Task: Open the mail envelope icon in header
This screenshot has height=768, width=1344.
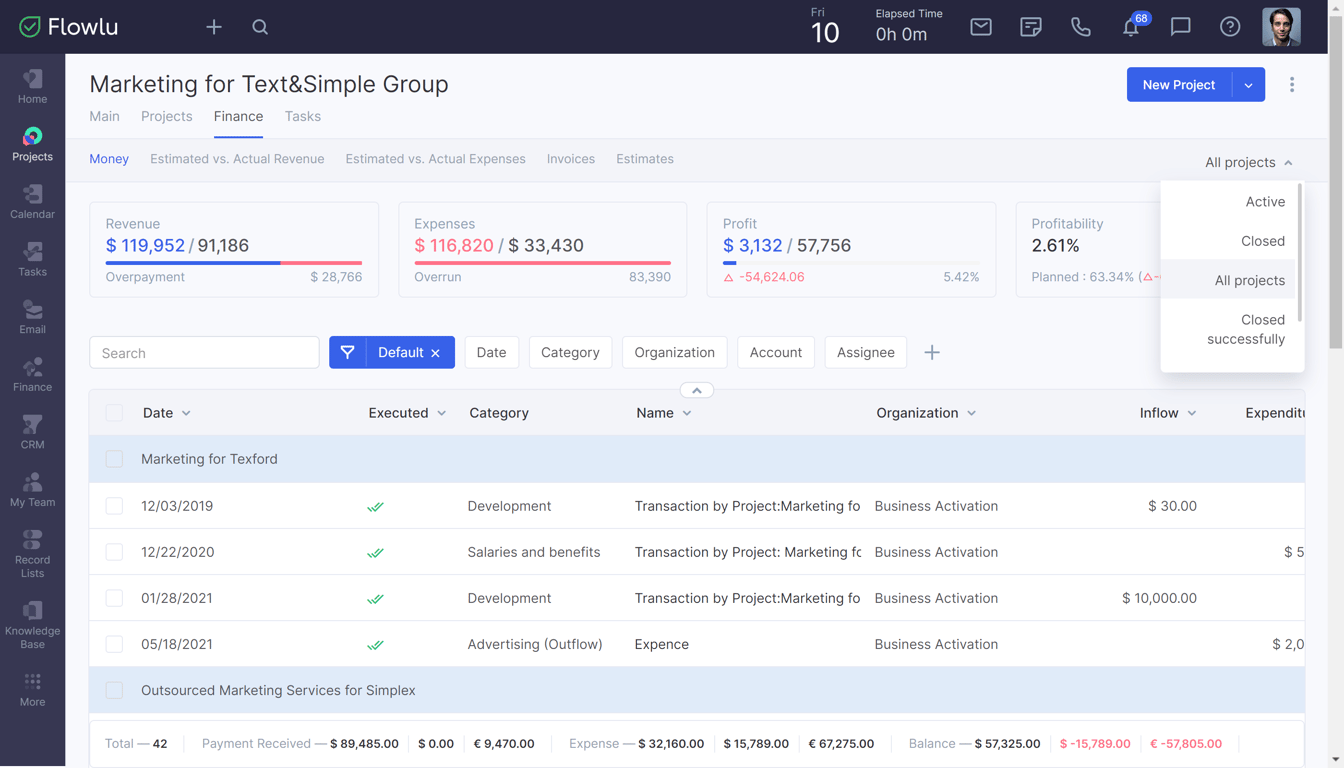Action: click(x=981, y=27)
